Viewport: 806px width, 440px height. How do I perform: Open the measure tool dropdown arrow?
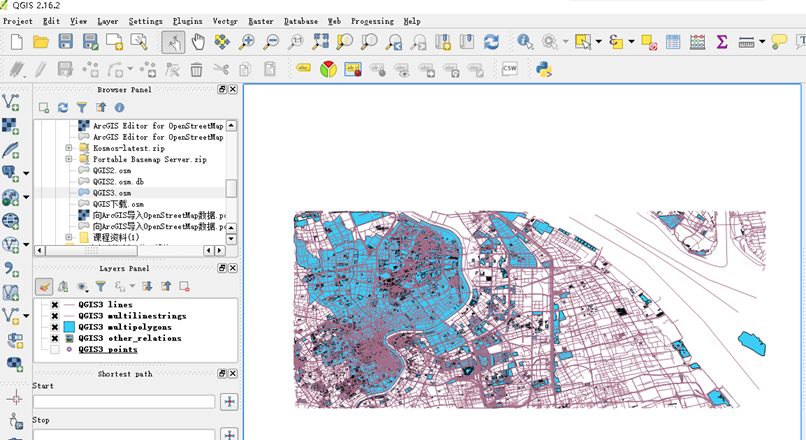coord(762,42)
